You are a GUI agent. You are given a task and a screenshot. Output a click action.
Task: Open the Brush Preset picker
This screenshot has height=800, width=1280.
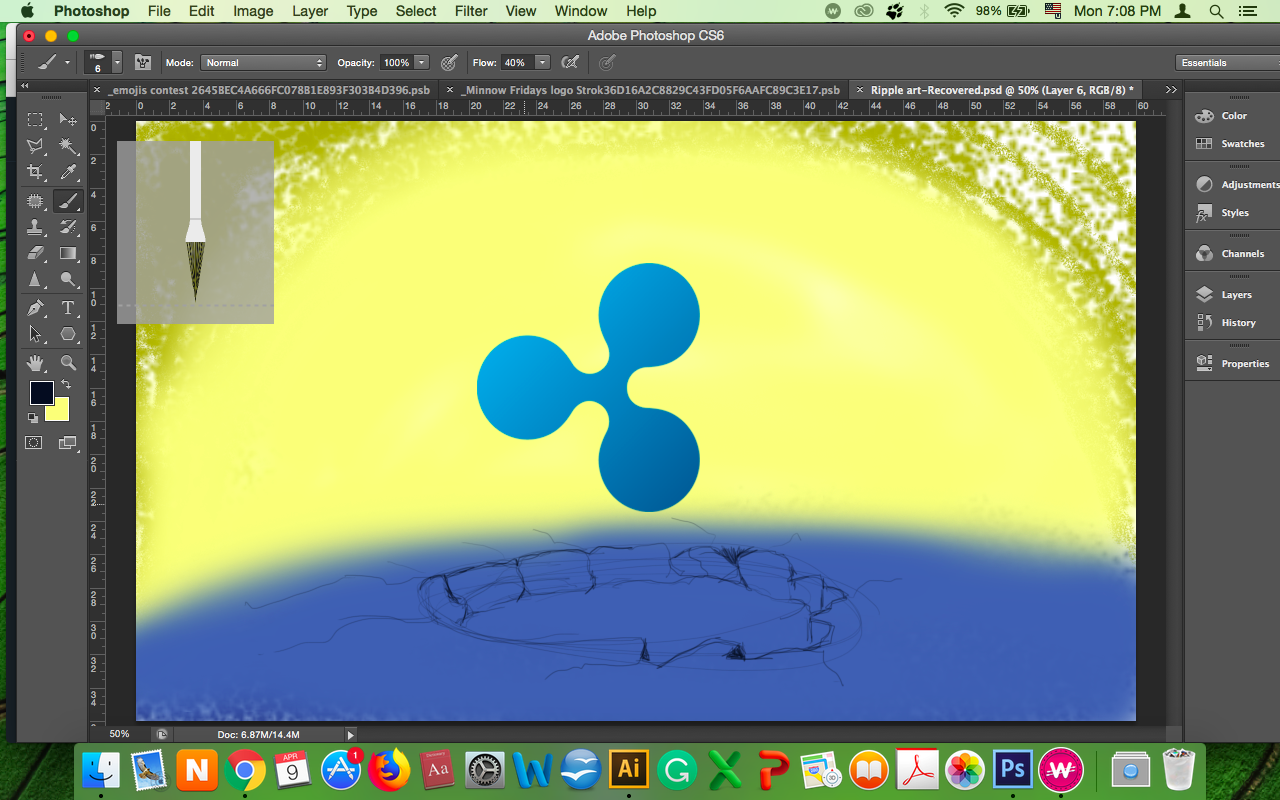pos(117,62)
